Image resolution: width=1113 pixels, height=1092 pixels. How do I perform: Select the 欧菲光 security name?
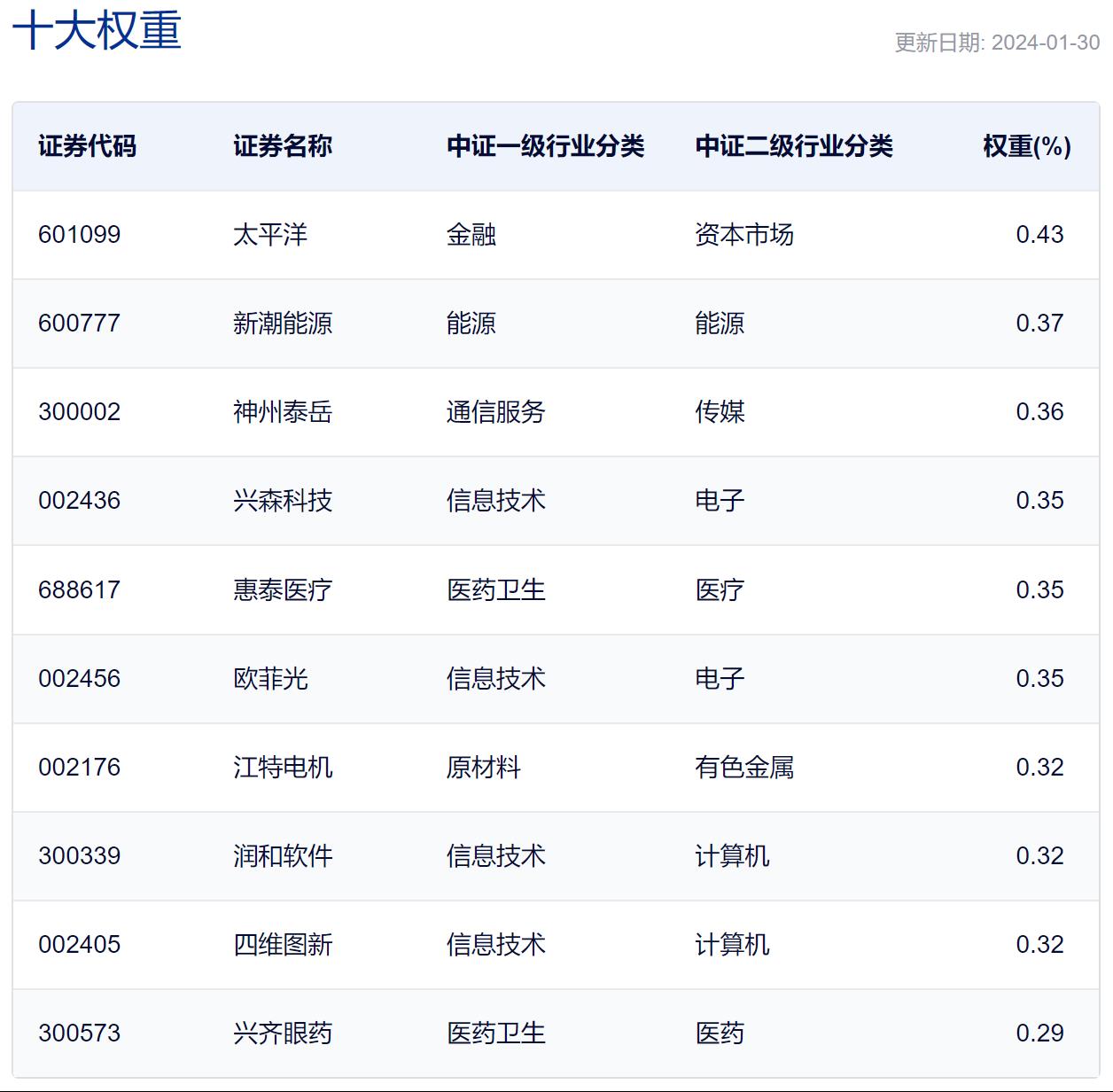point(269,679)
